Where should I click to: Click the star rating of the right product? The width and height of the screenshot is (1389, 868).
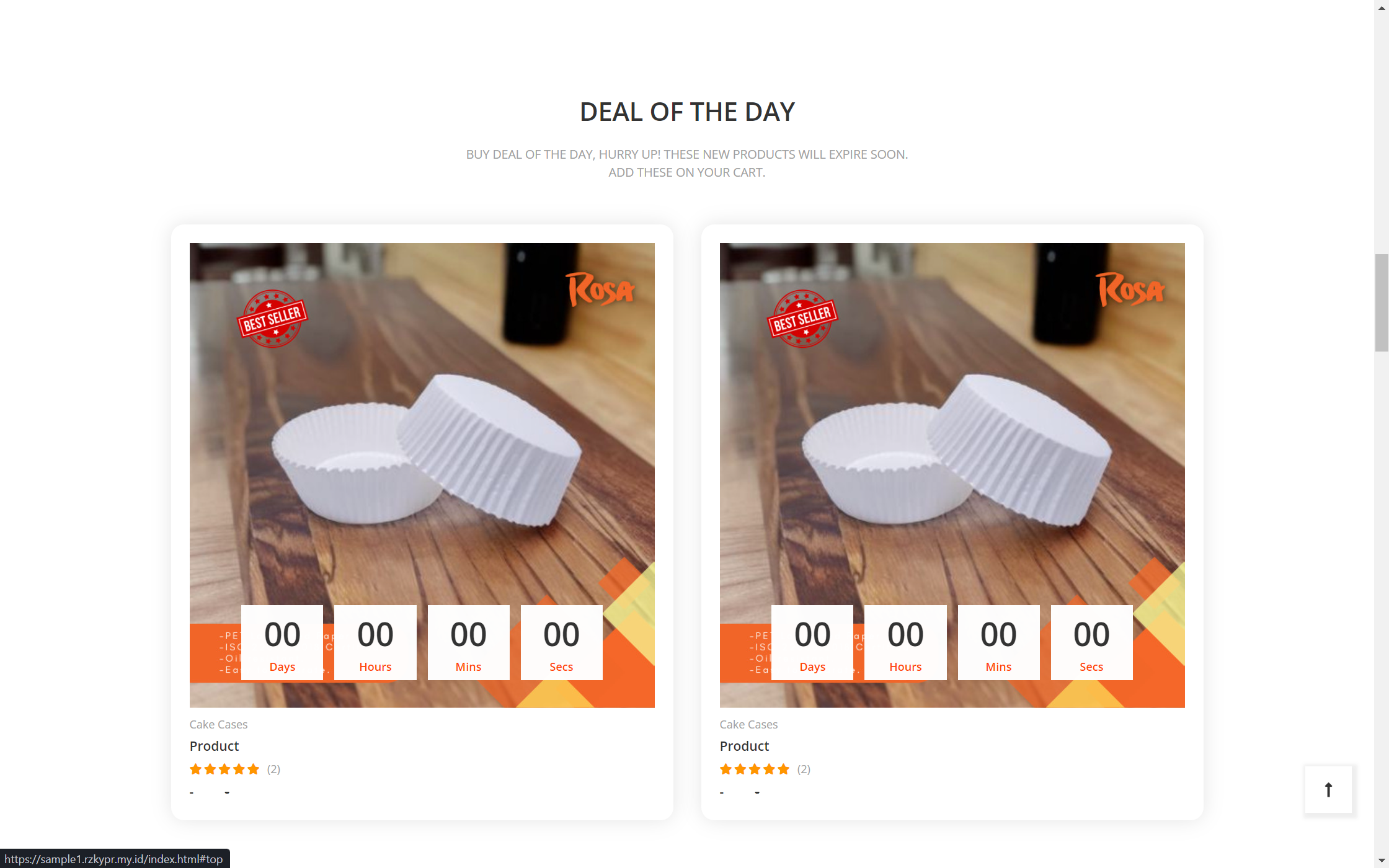[755, 769]
